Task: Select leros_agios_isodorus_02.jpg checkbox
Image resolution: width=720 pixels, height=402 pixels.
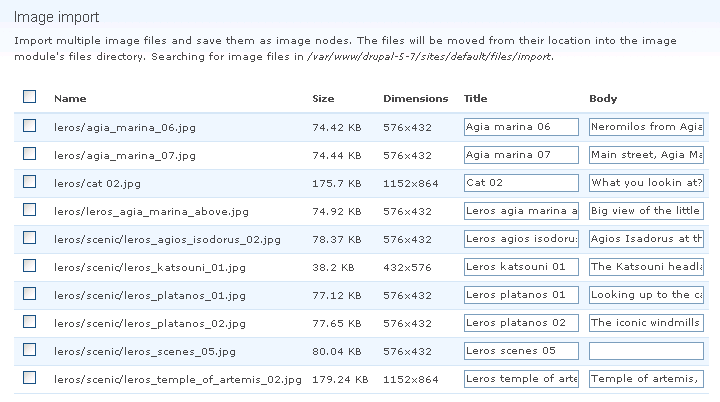Action: 29,238
